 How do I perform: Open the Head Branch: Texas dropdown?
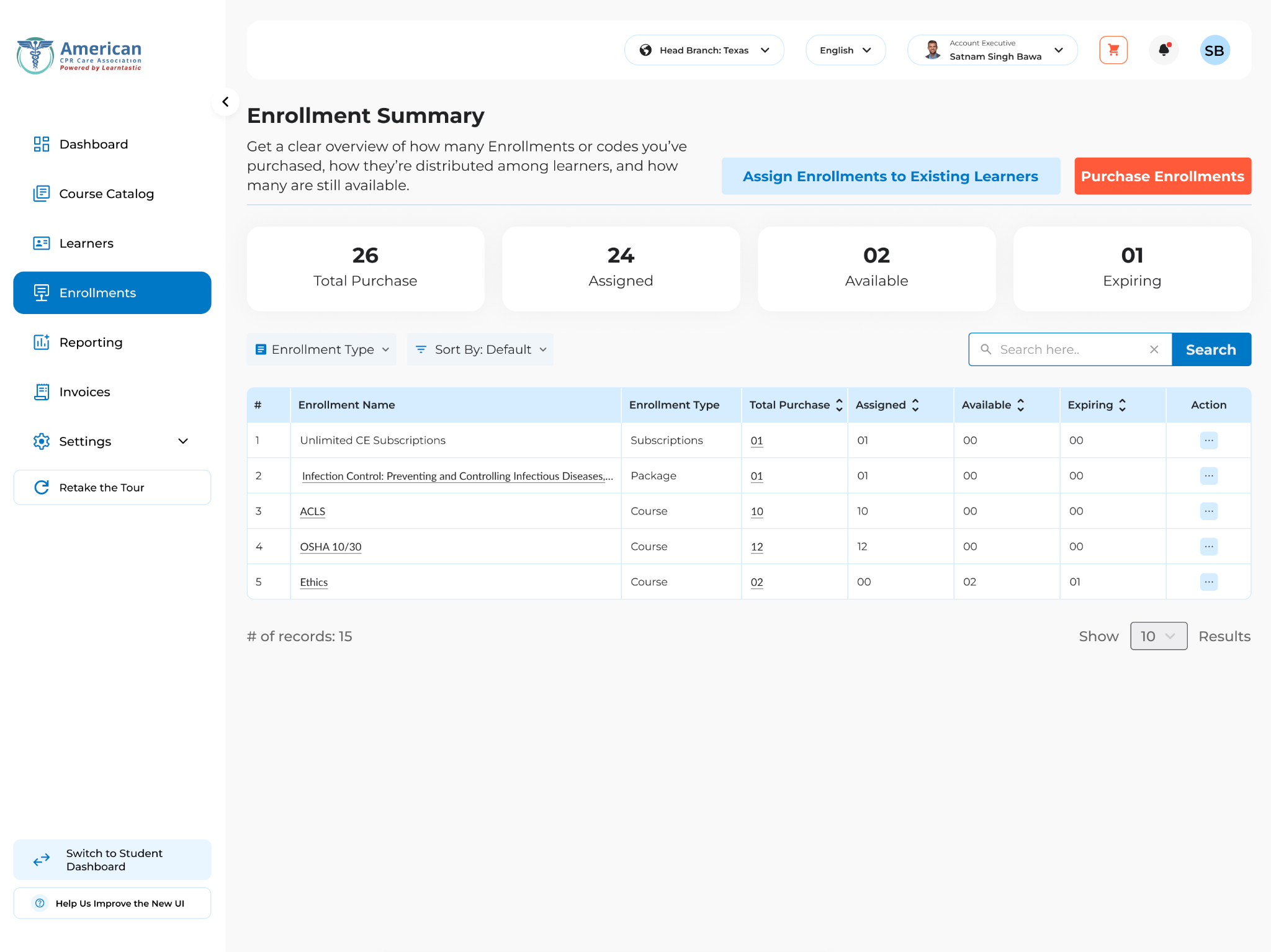pyautogui.click(x=704, y=50)
